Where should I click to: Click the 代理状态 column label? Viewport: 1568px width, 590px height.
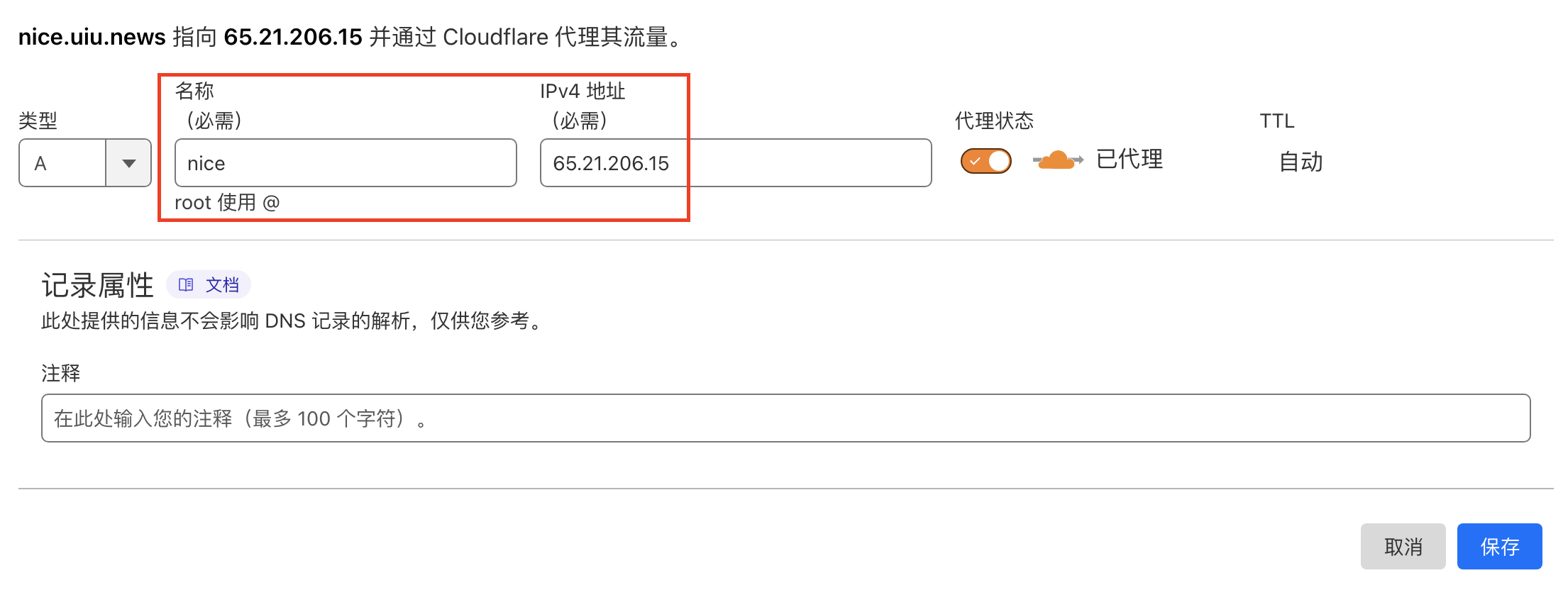pos(994,121)
